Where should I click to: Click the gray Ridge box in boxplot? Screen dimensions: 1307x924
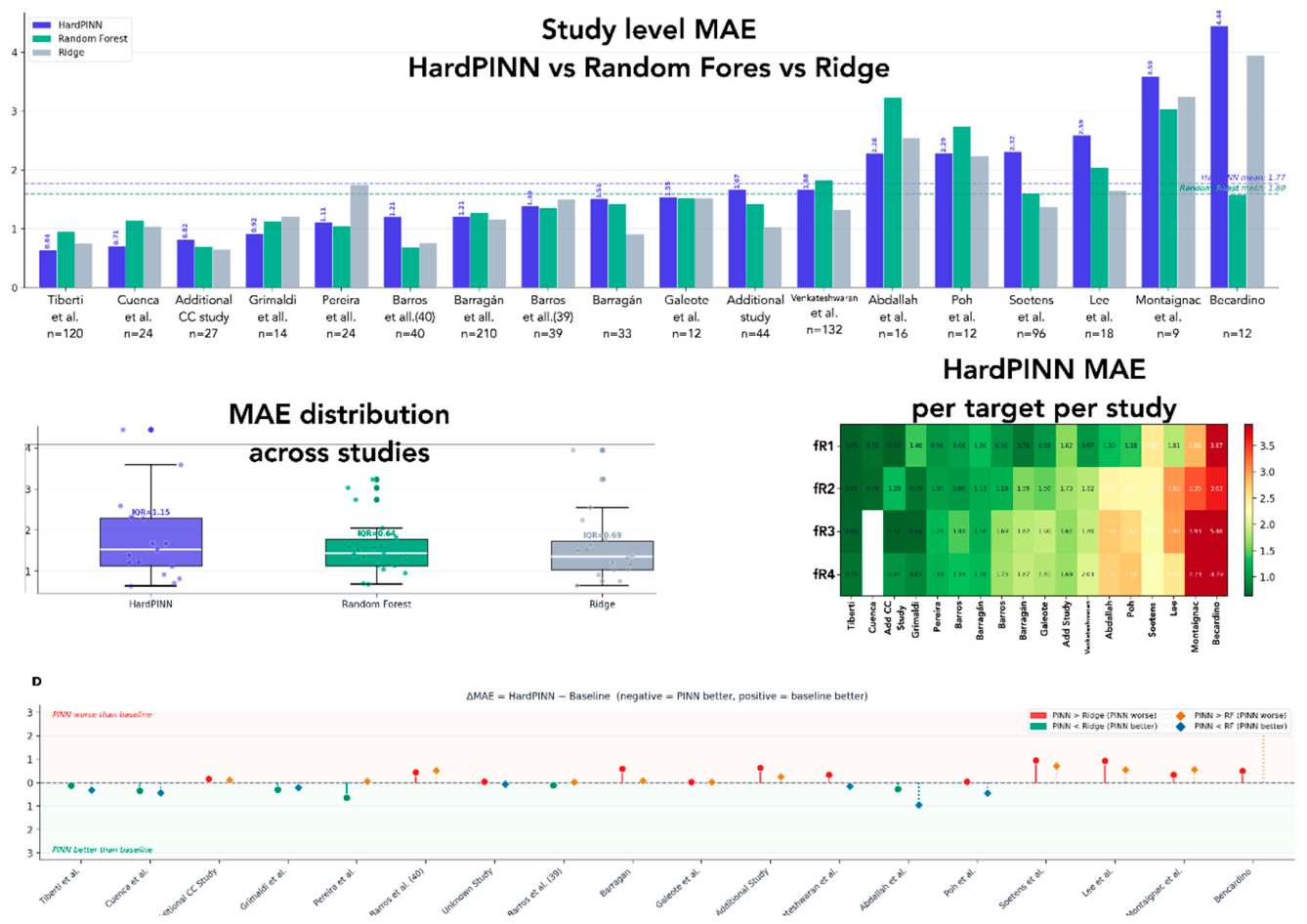(603, 555)
